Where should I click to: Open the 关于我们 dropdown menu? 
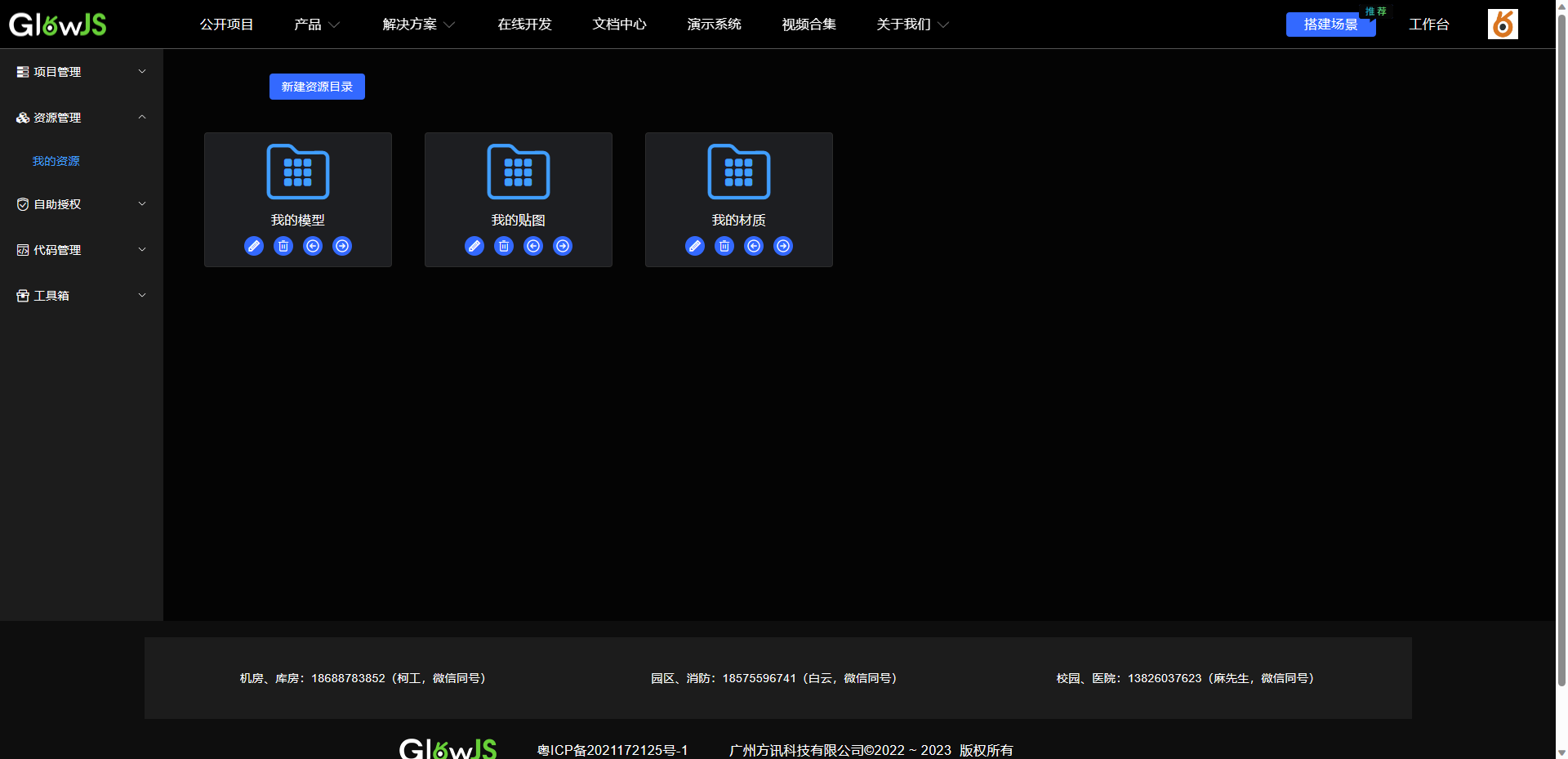[x=913, y=25]
